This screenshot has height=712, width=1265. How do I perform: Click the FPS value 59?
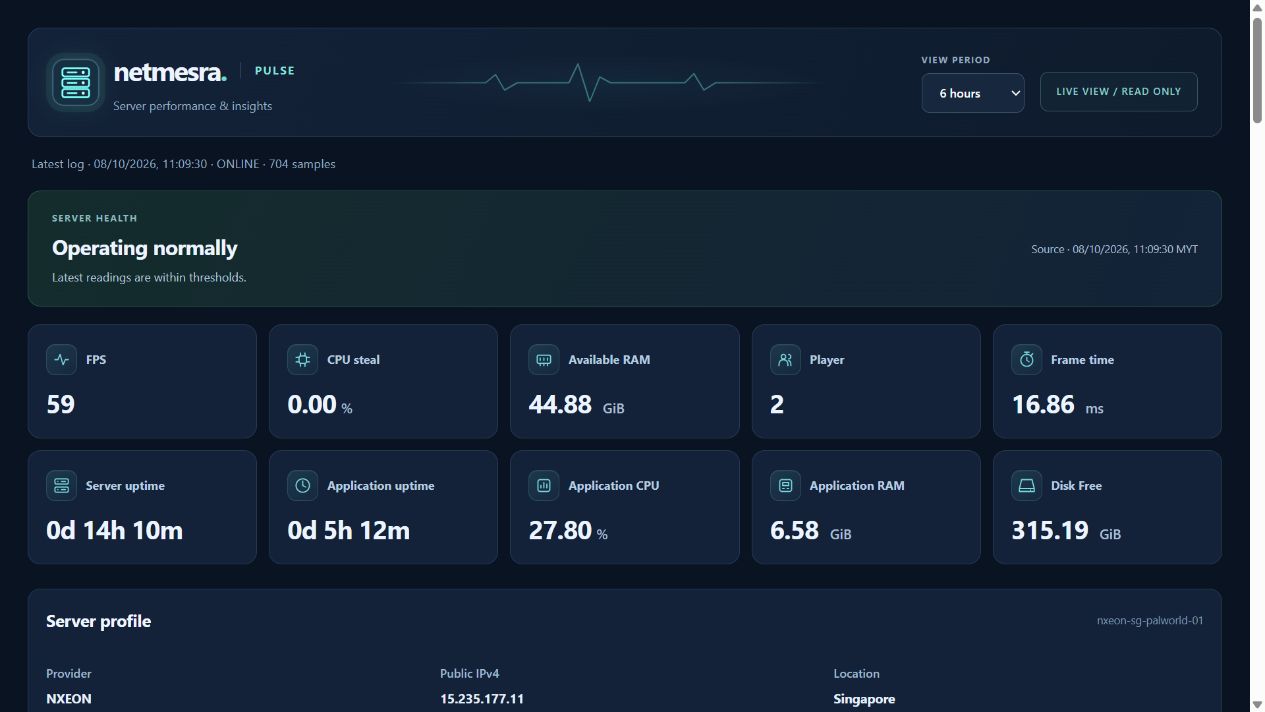(61, 404)
